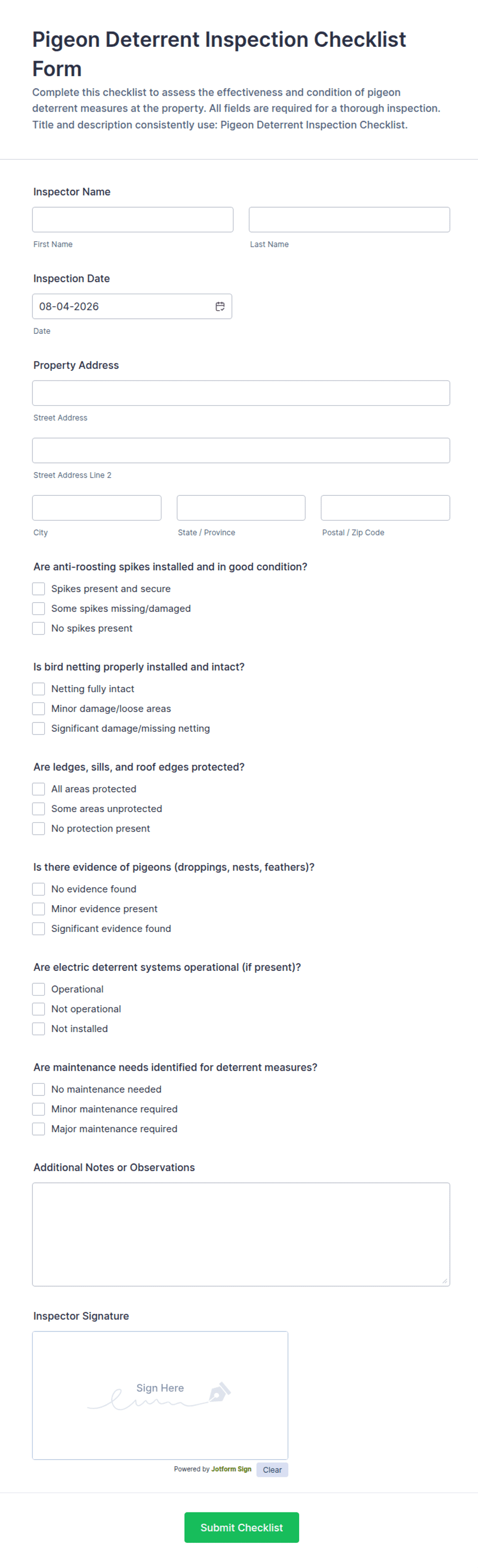The width and height of the screenshot is (478, 1568).
Task: Select the Inspection Date field
Action: 132,306
